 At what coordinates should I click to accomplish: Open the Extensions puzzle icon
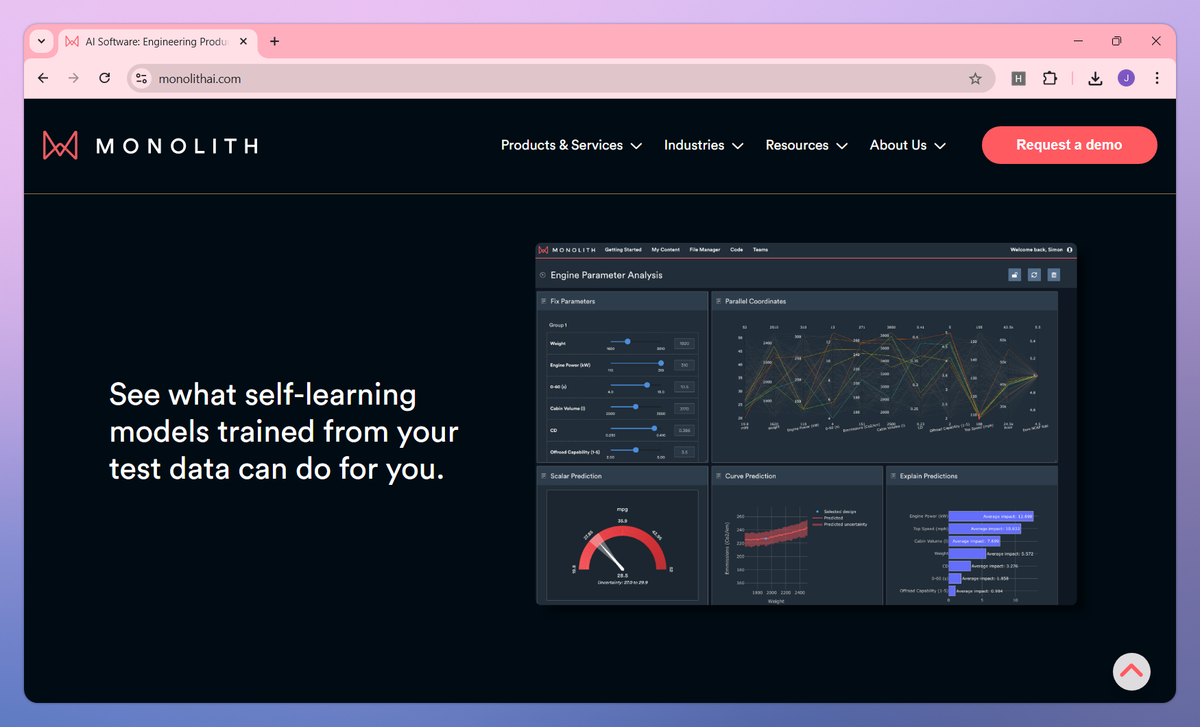coord(1049,78)
